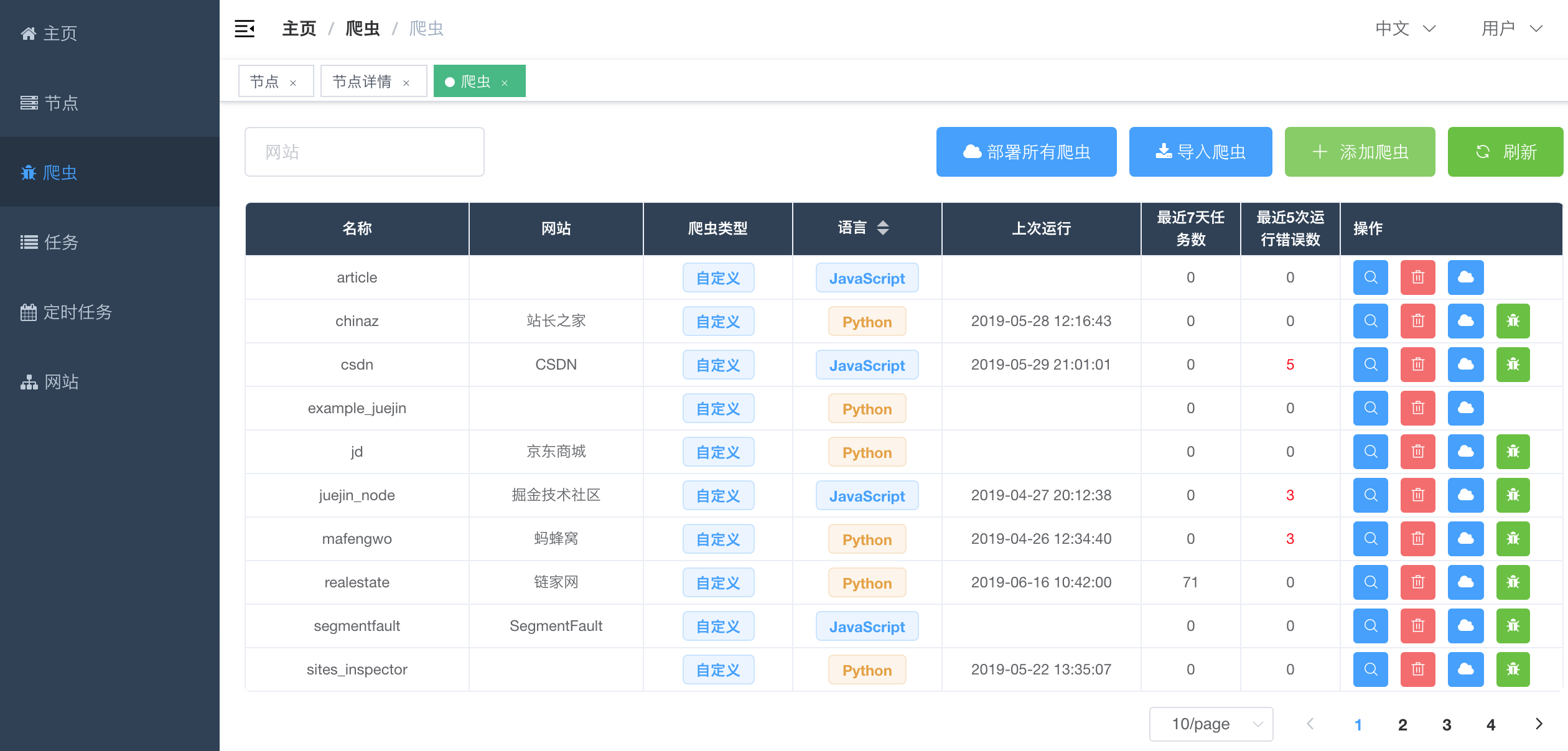Click cloud deploy icon for sites_inspector
The width and height of the screenshot is (1568, 751).
(x=1465, y=669)
